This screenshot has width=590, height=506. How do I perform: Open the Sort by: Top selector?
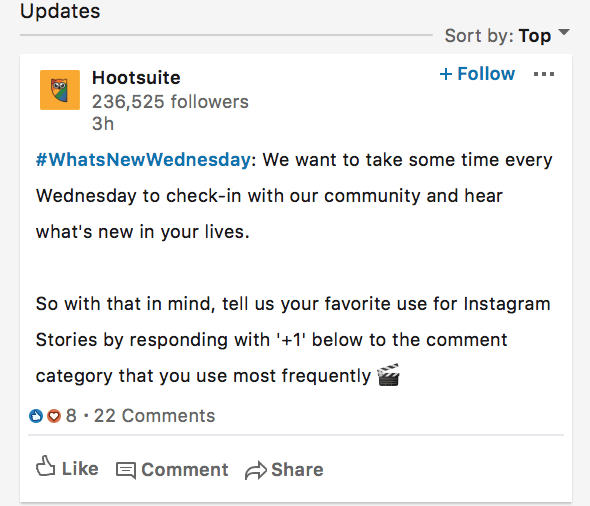507,36
